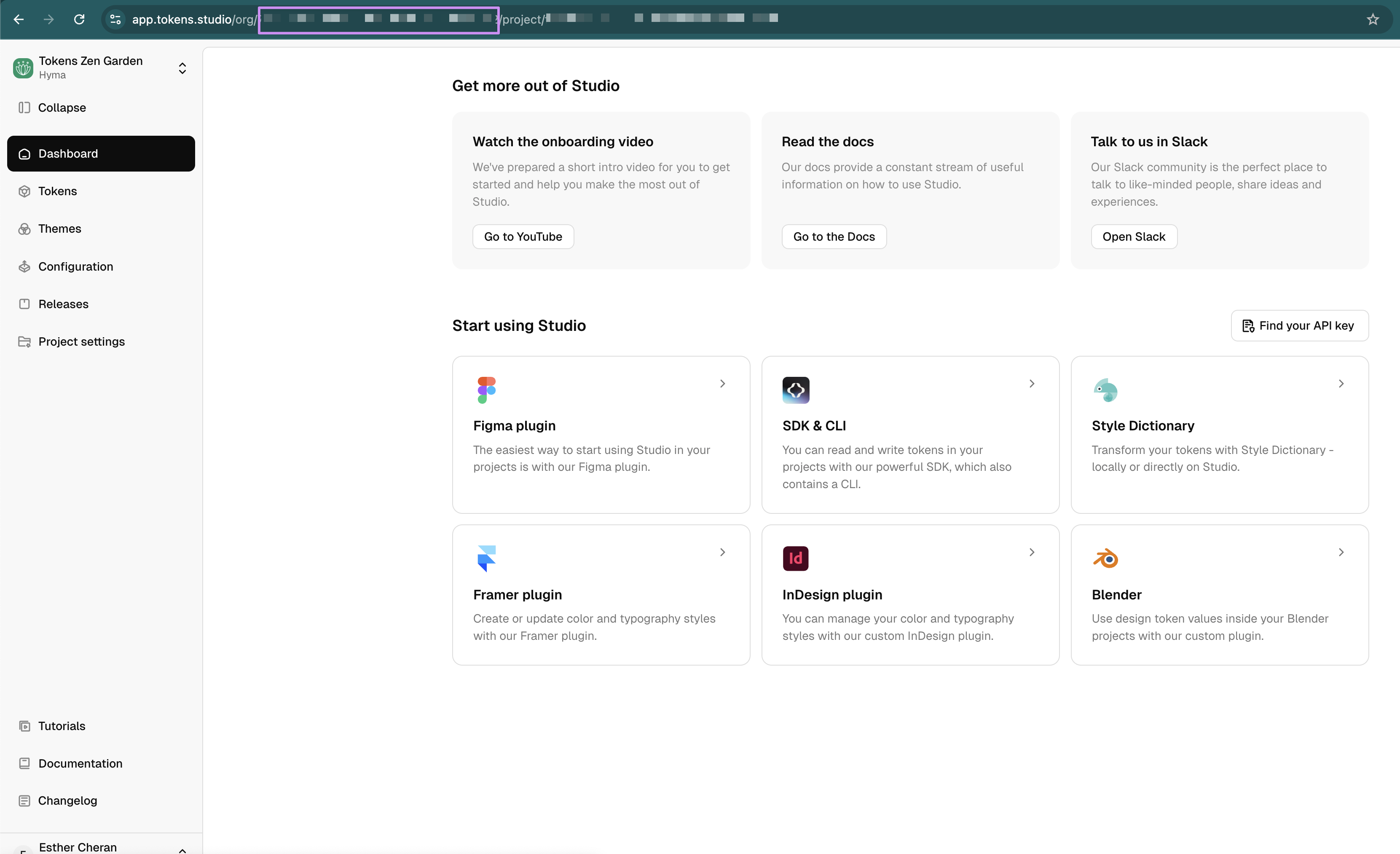The height and width of the screenshot is (854, 1400).
Task: Open the Figma plugin card chevron
Action: point(722,384)
